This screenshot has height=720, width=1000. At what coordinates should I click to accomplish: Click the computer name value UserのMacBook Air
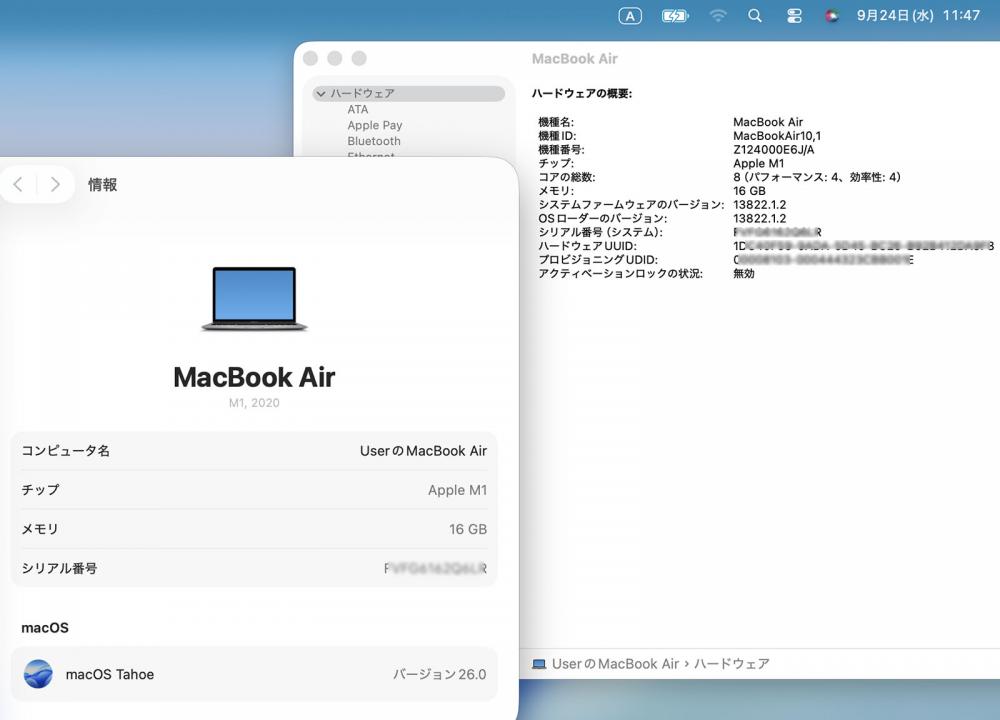pos(423,451)
